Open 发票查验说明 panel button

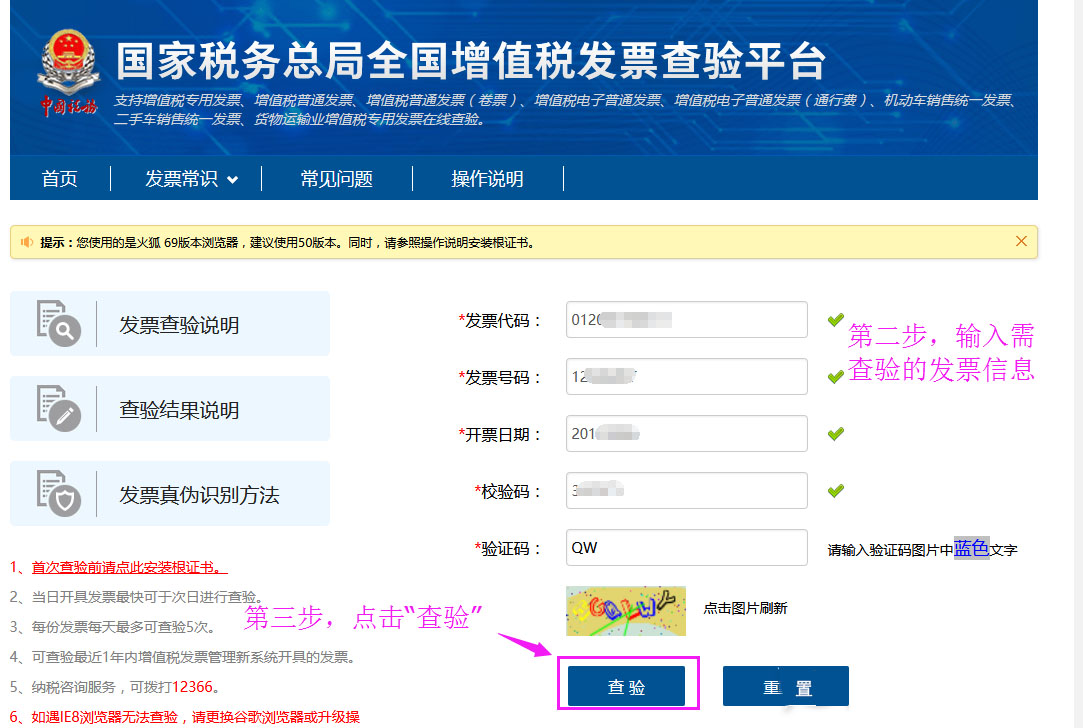[169, 324]
